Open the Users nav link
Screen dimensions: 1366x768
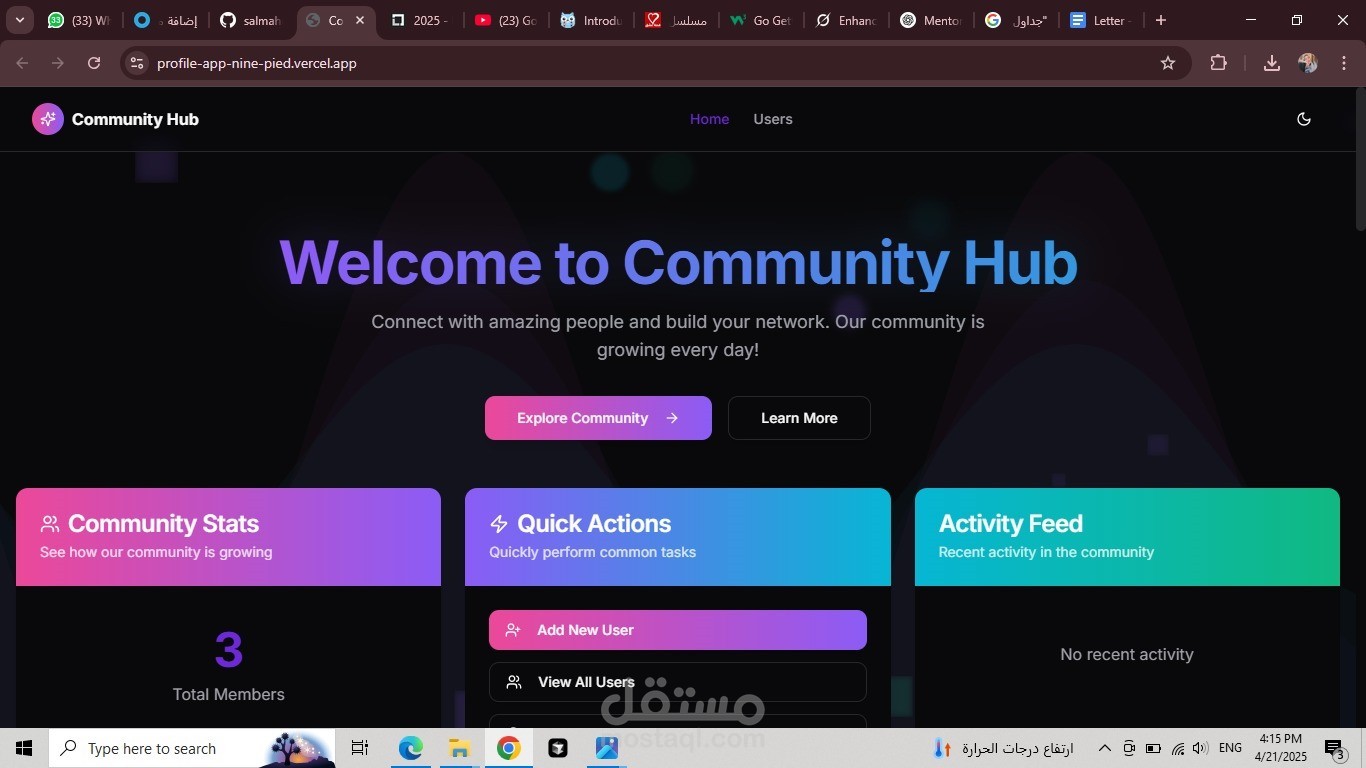pos(773,119)
